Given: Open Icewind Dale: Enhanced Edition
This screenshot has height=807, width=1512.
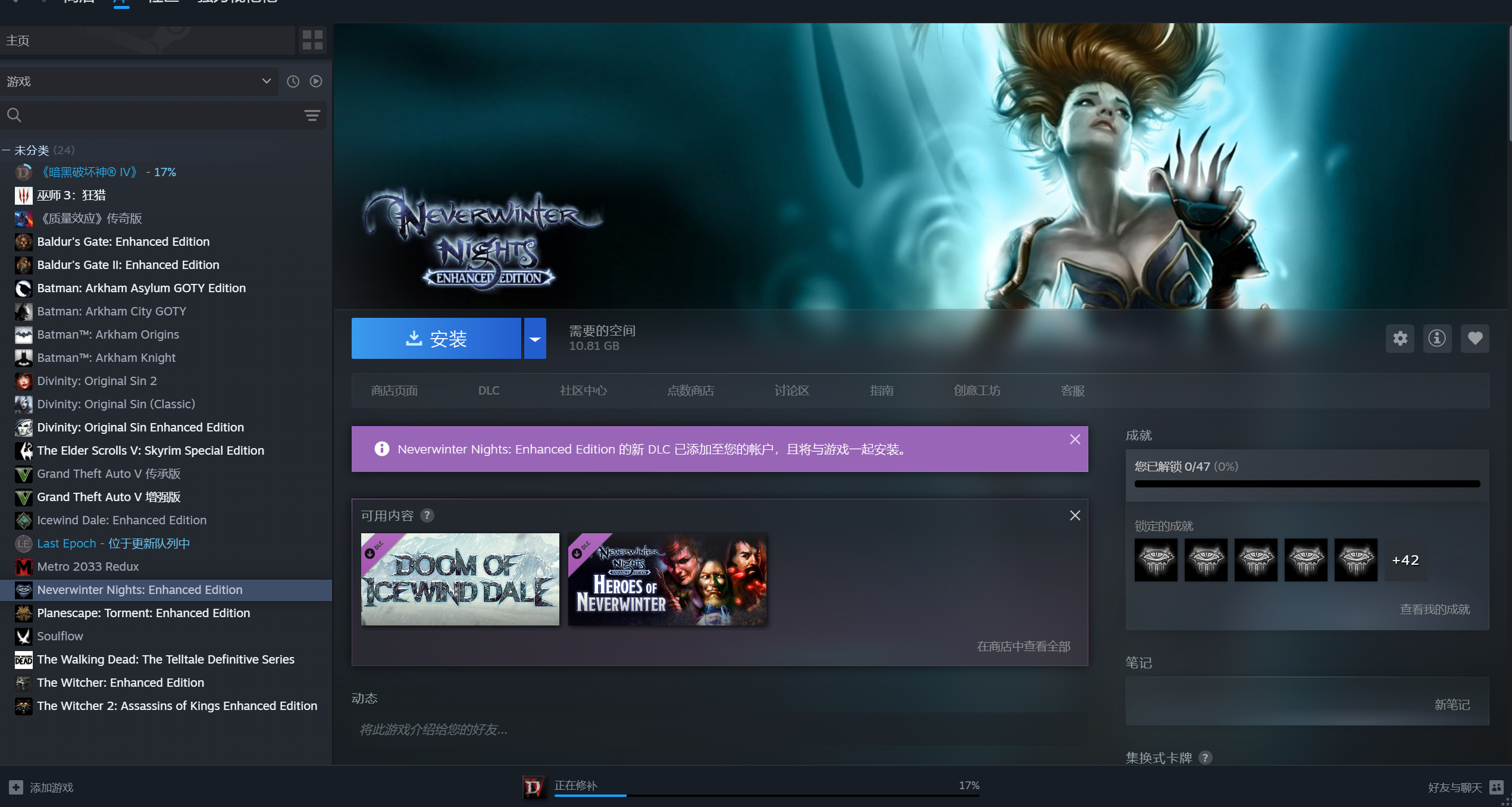Looking at the screenshot, I should pos(166,520).
